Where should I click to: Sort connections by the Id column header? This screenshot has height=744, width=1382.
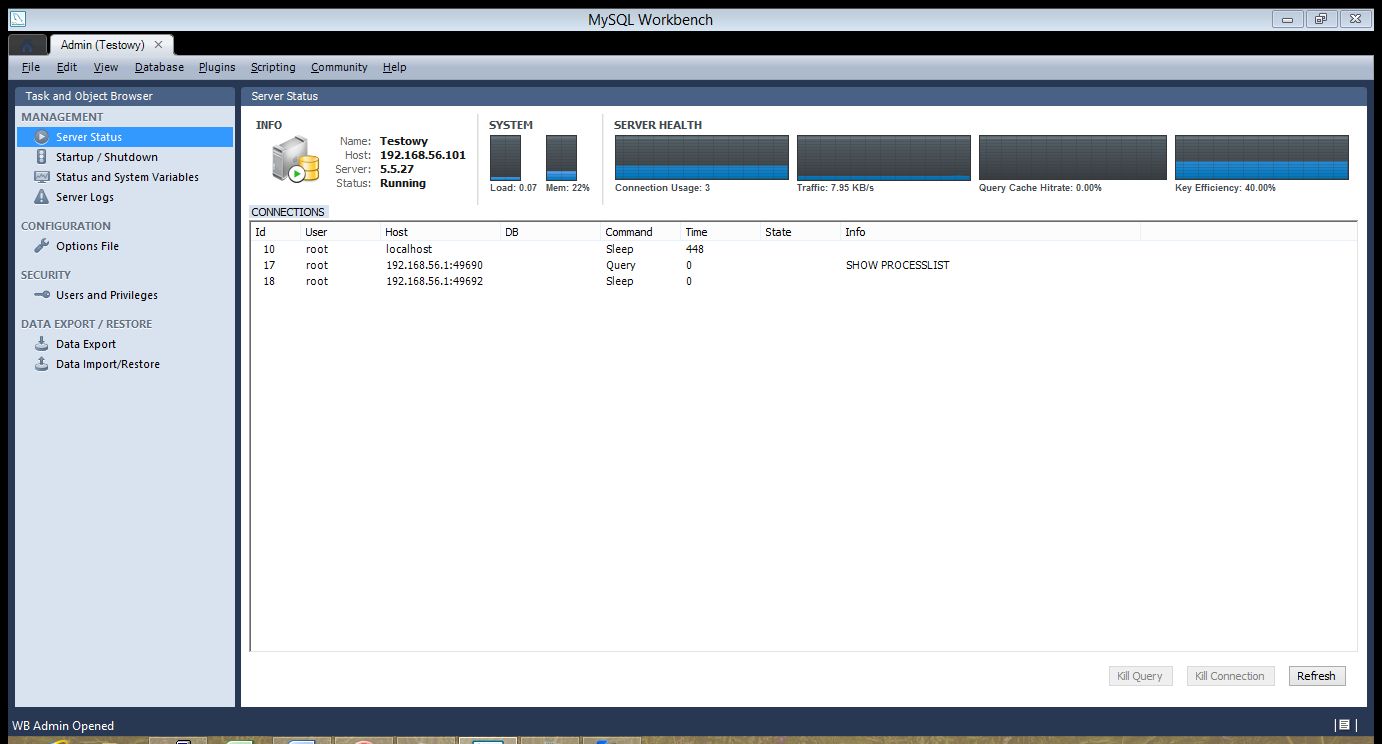click(275, 232)
